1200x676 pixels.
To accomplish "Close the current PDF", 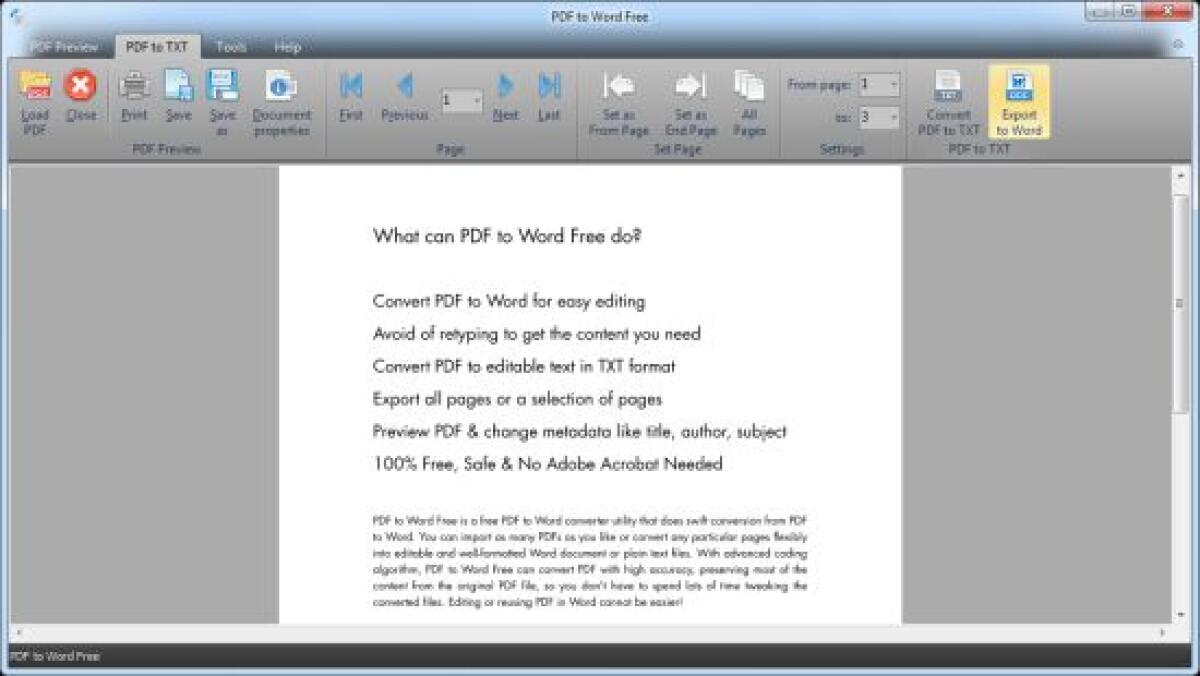I will [x=80, y=100].
